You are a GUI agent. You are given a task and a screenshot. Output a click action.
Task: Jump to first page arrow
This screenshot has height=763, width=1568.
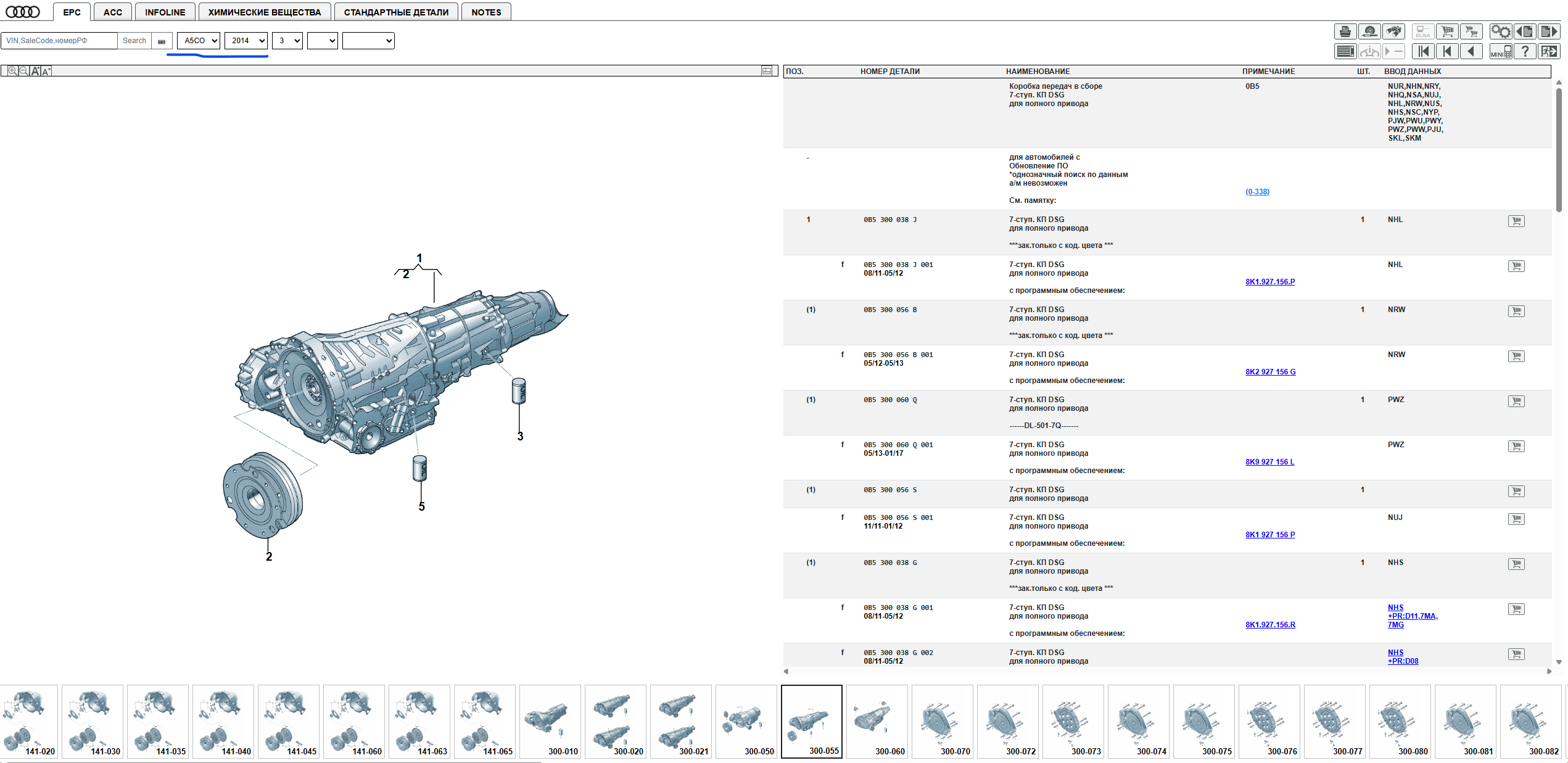1423,51
